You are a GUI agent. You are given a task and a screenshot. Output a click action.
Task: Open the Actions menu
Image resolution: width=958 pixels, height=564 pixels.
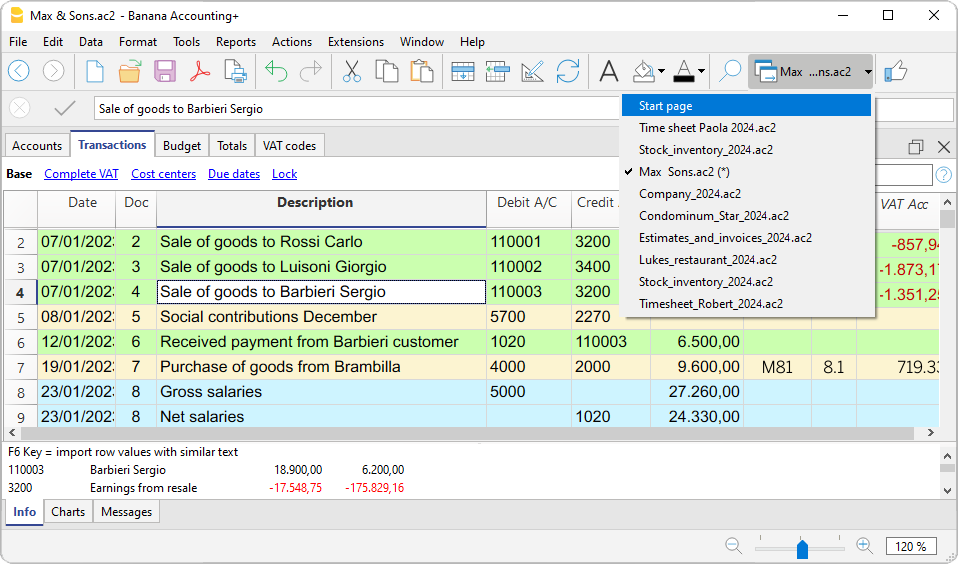[291, 42]
